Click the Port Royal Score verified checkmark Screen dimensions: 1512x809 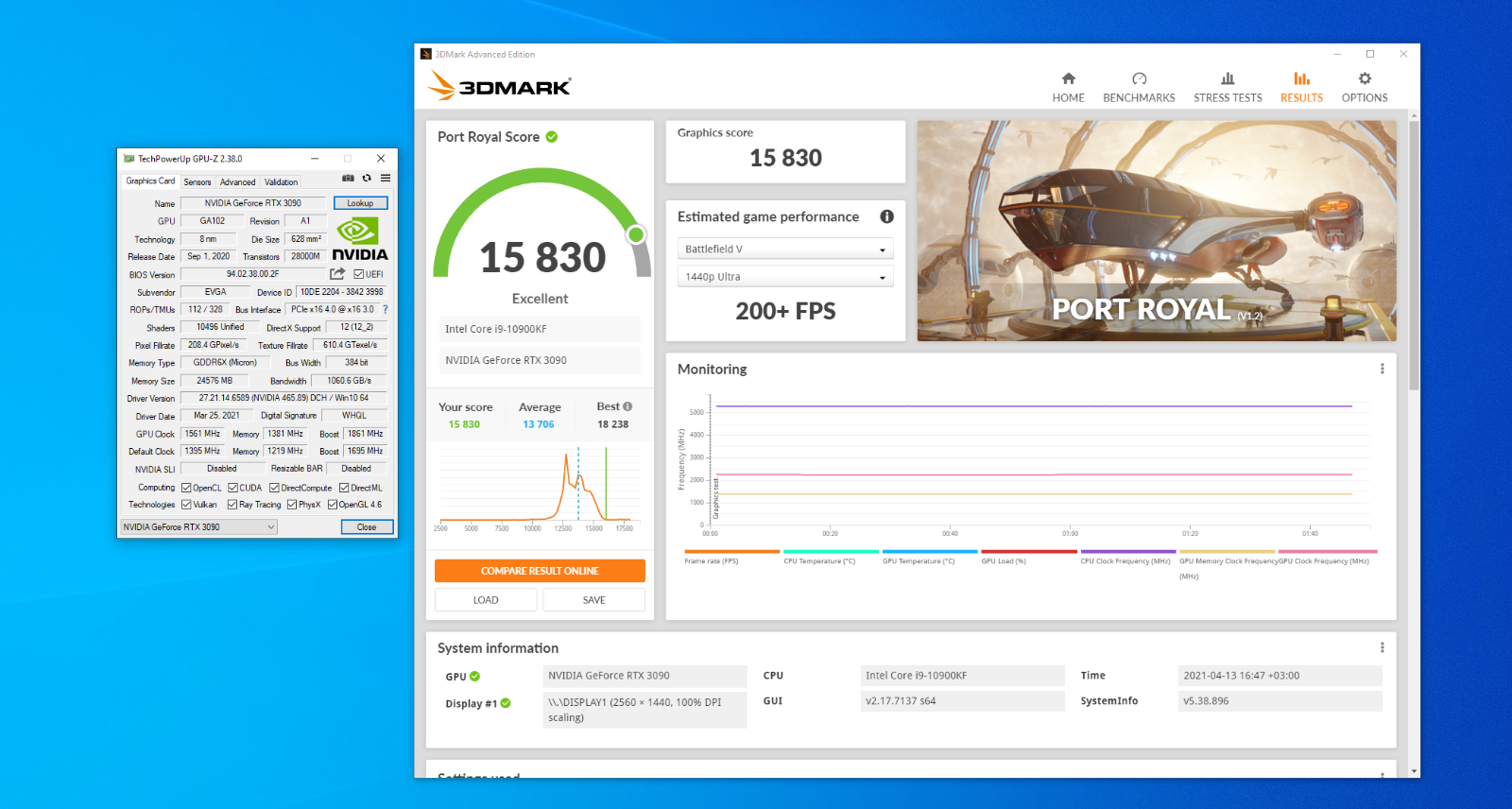(x=552, y=137)
